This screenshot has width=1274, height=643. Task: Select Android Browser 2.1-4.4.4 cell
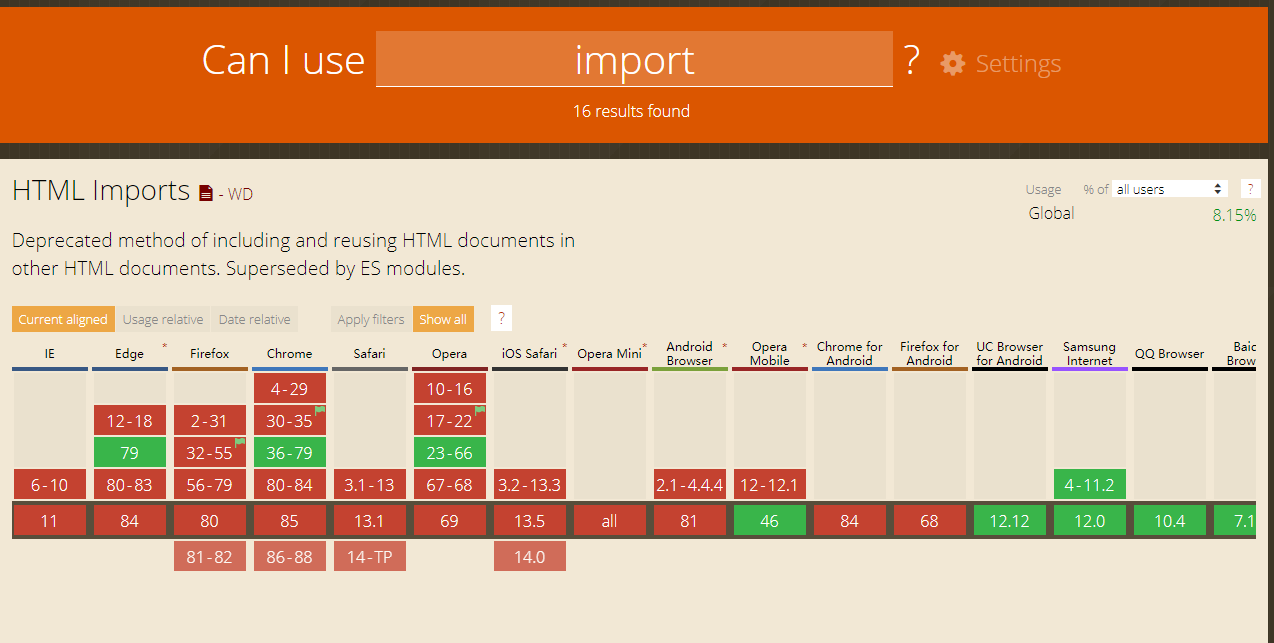click(690, 485)
